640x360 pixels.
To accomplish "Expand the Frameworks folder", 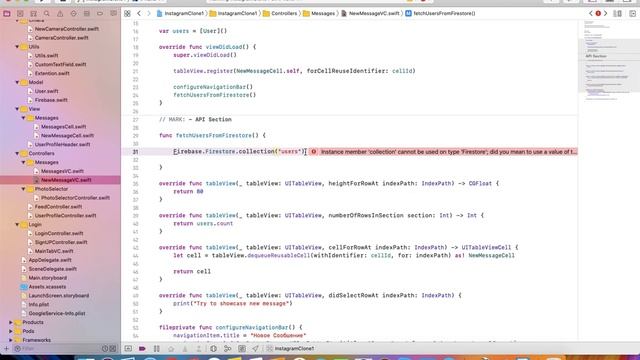I will (x=11, y=340).
